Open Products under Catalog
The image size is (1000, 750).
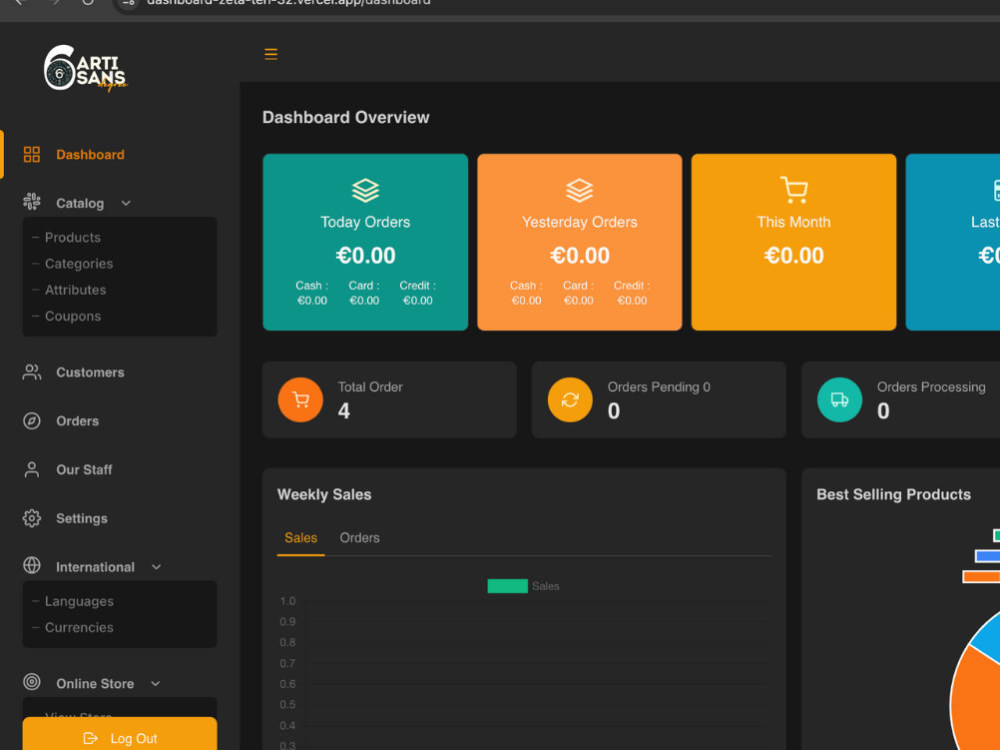(73, 237)
